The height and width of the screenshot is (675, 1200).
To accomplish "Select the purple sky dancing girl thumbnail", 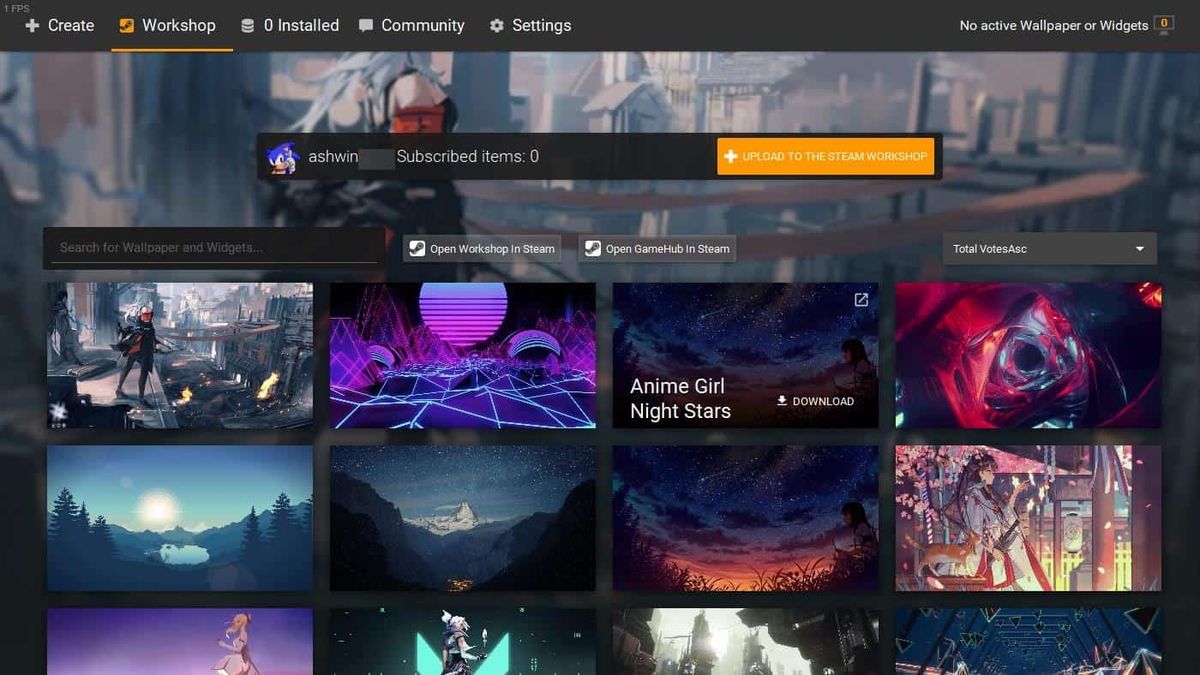I will [180, 641].
